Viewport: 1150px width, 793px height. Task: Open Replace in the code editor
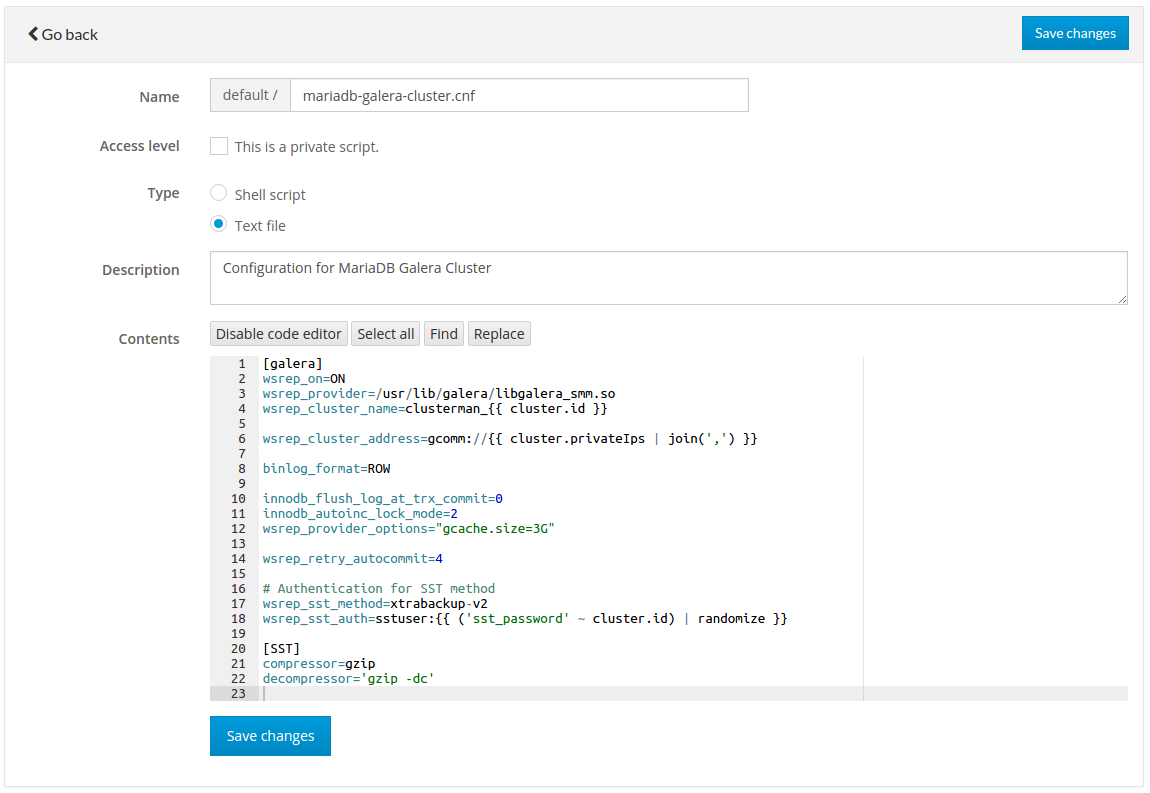coord(499,334)
